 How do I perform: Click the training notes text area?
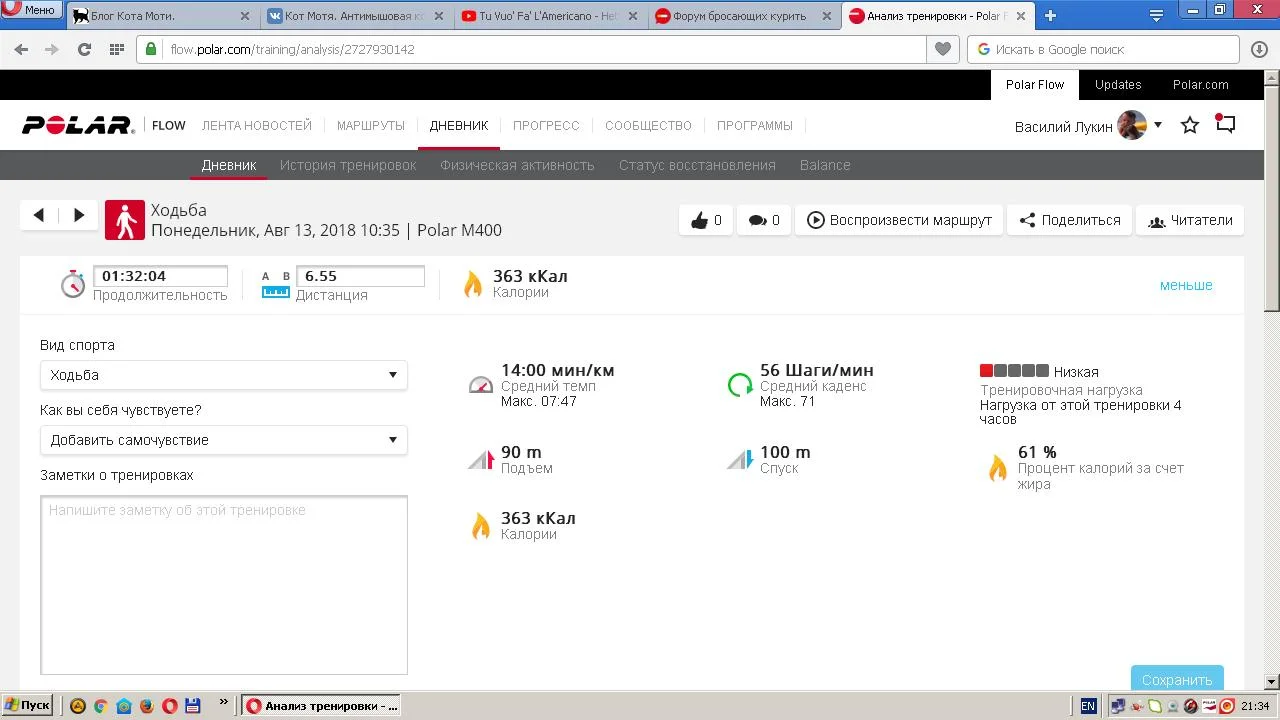(x=224, y=585)
